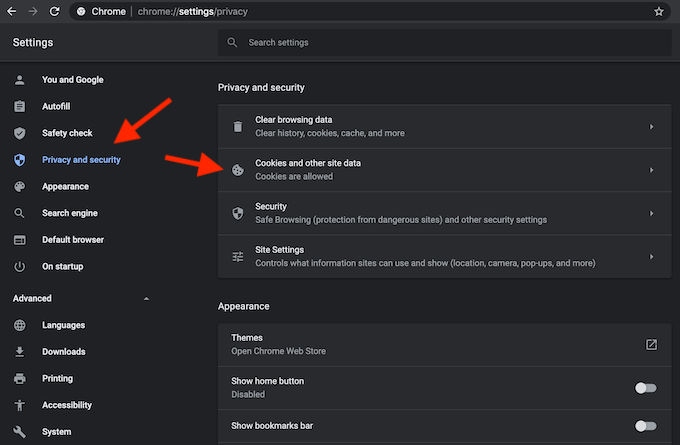
Task: Click the Appearance palette icon in sidebar
Action: point(20,186)
